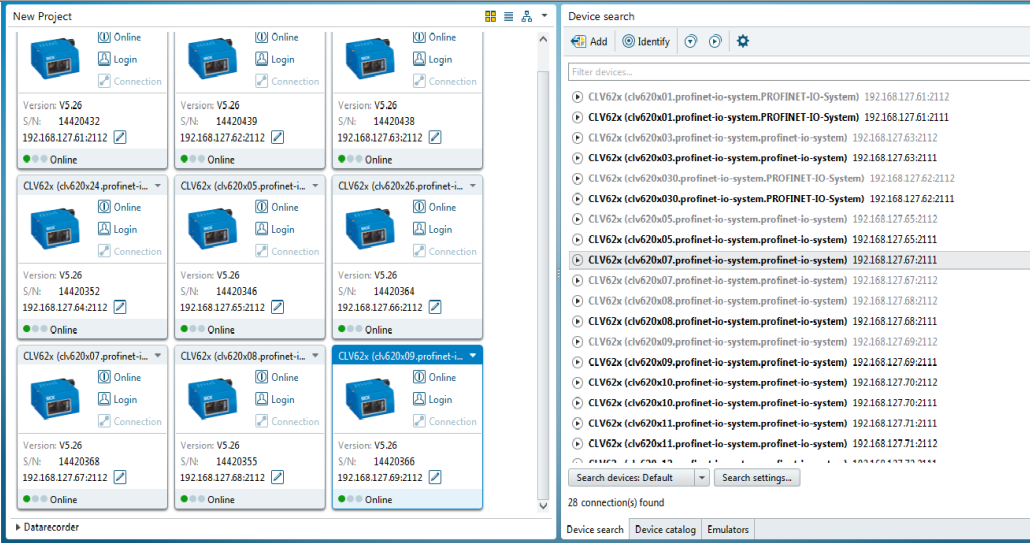Expand clv620x07 entry at 192.168.127.67:2111

(577, 260)
